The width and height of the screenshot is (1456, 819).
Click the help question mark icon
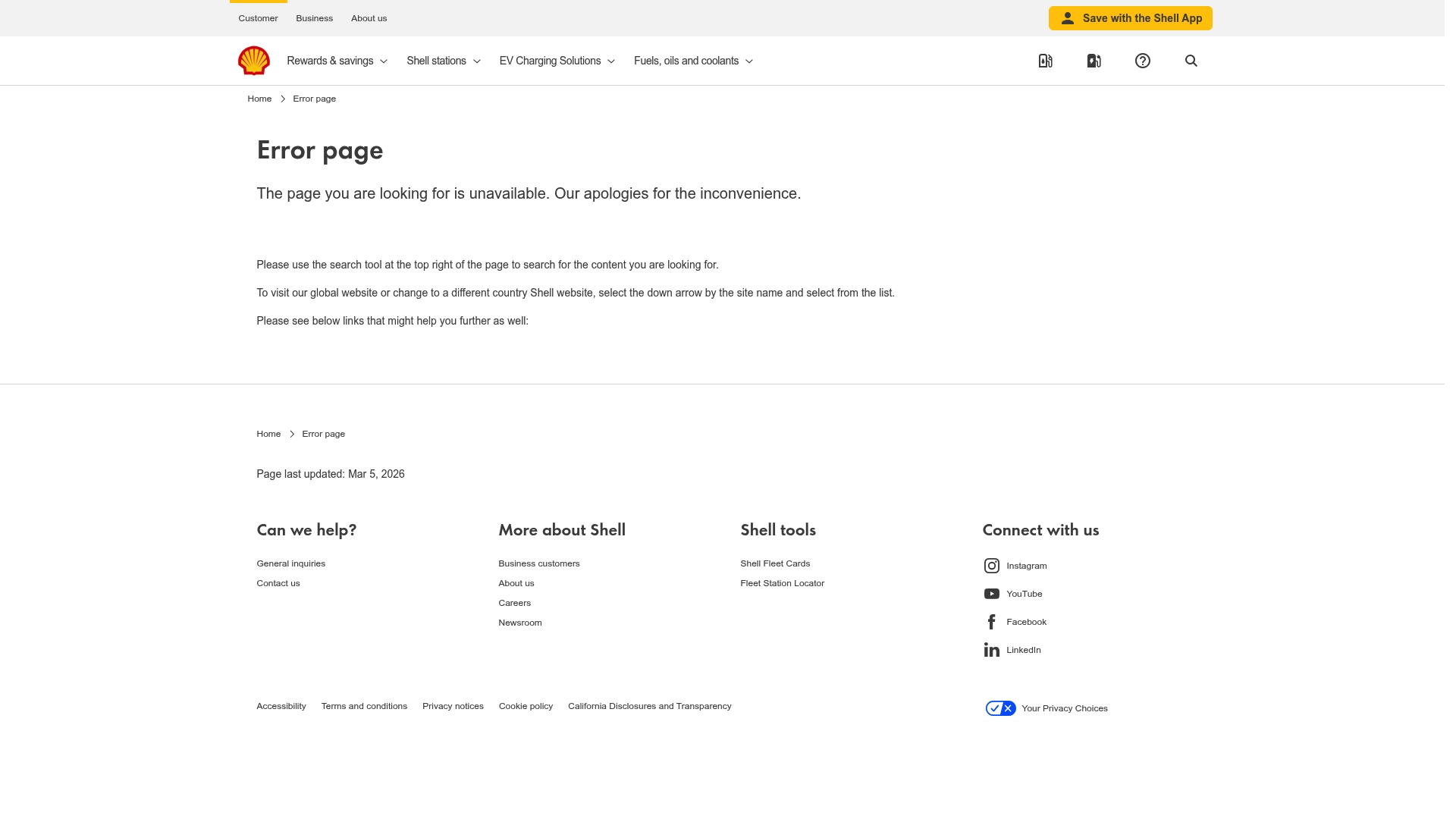tap(1142, 61)
